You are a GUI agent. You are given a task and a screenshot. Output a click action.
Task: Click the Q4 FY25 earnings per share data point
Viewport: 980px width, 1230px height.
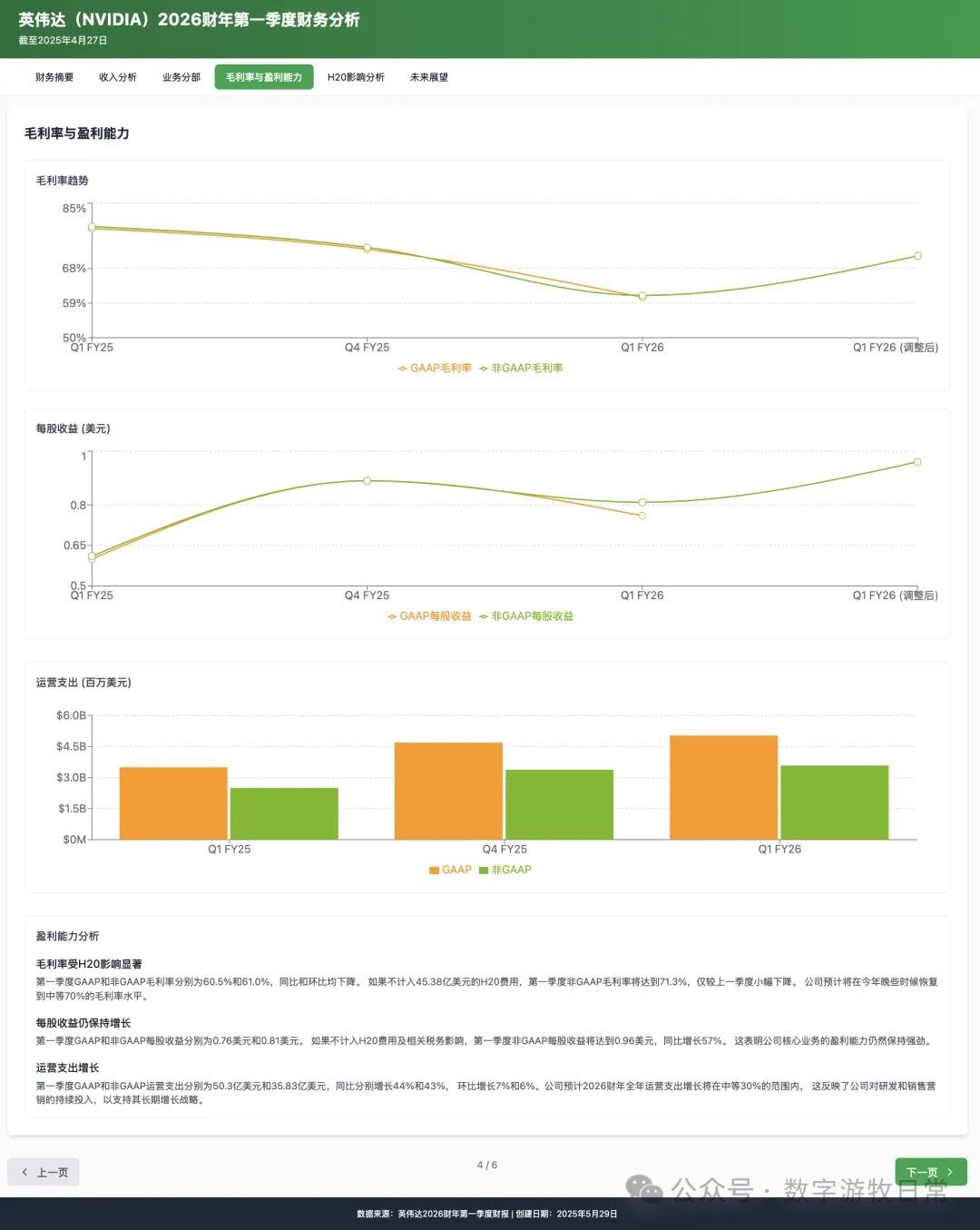point(367,480)
